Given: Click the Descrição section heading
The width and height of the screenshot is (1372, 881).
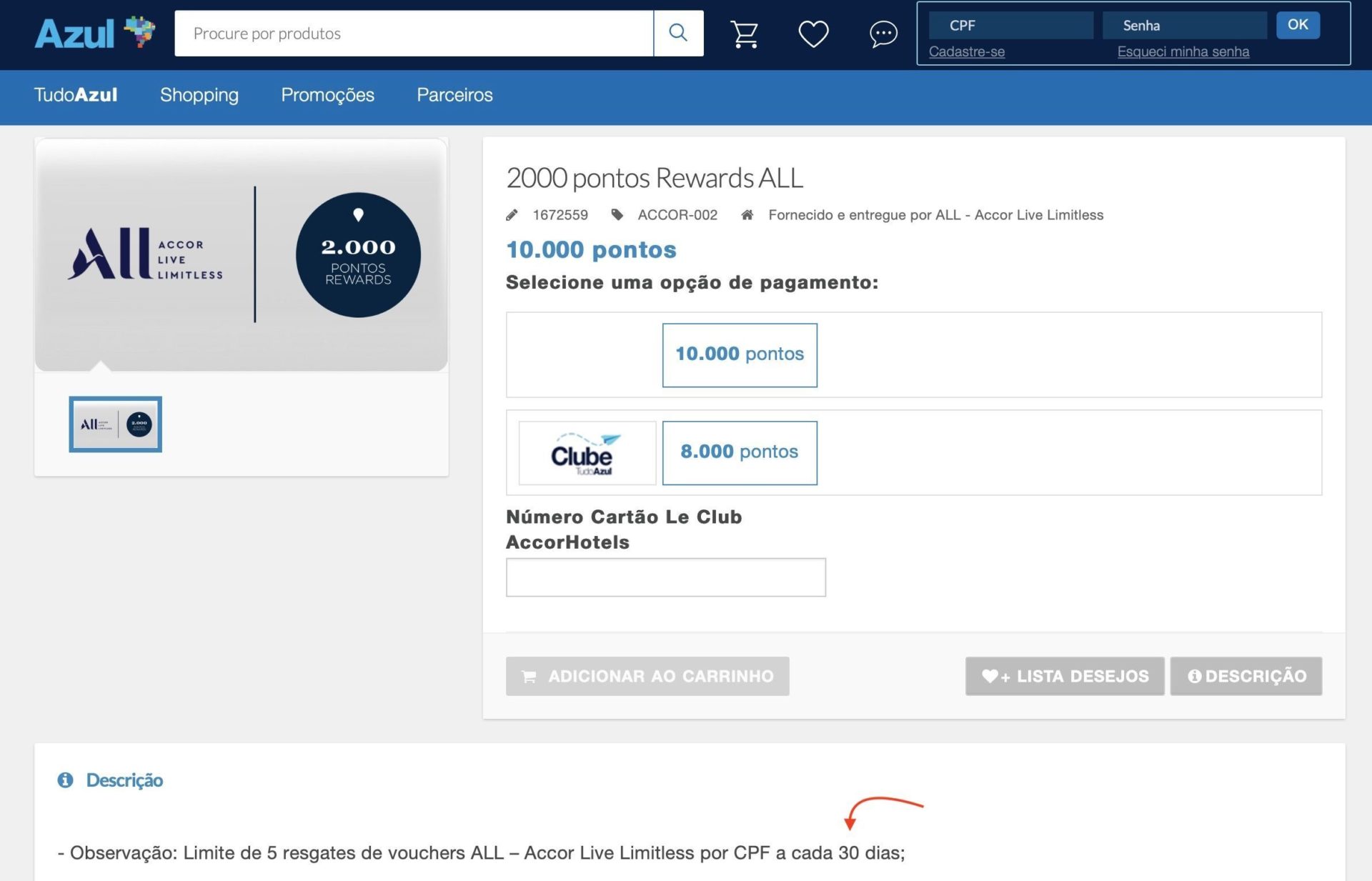Looking at the screenshot, I should (x=124, y=780).
